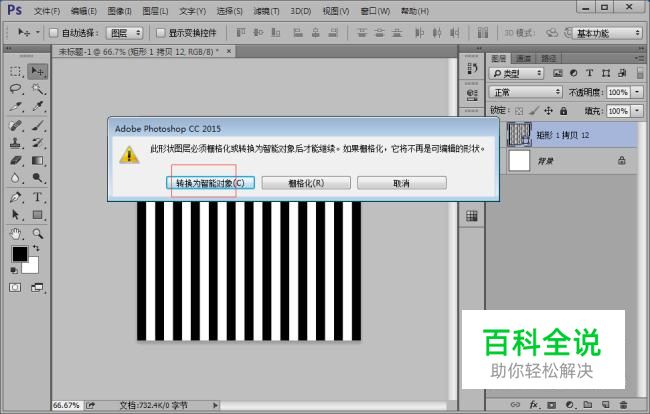Toggle the layer filtering switch
The height and width of the screenshot is (414, 650).
[640, 73]
